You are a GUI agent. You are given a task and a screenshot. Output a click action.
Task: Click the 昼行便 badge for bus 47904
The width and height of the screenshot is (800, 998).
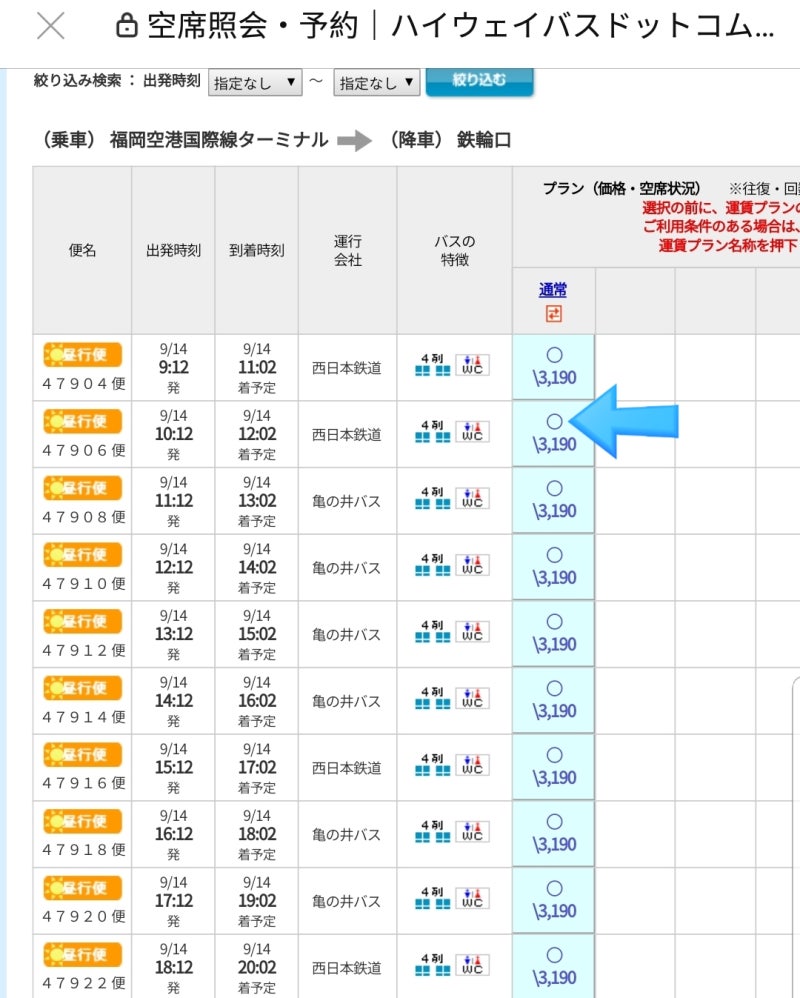coord(83,355)
